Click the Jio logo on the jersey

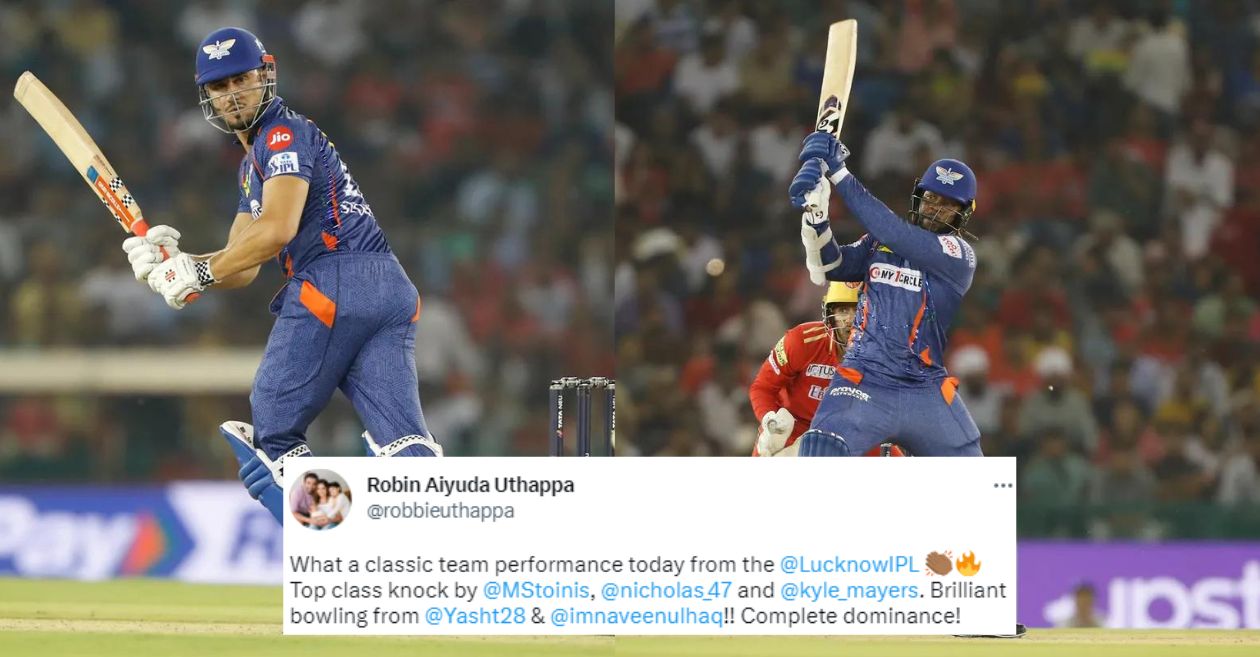click(280, 137)
